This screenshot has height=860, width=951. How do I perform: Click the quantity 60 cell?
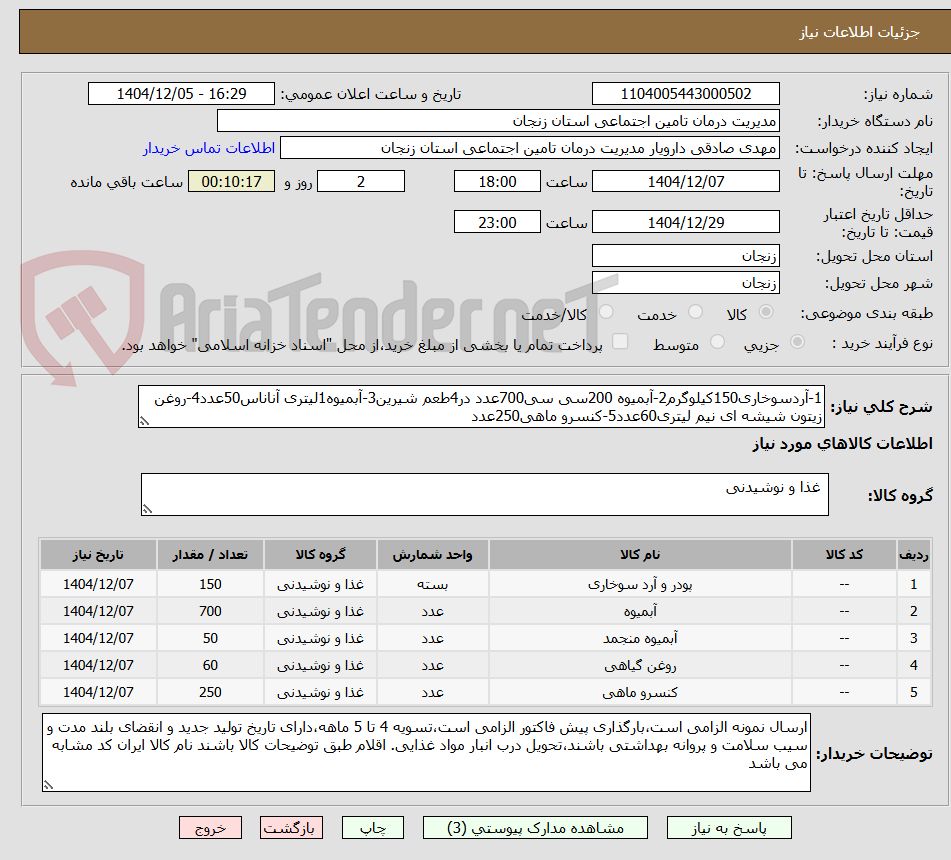click(210, 665)
